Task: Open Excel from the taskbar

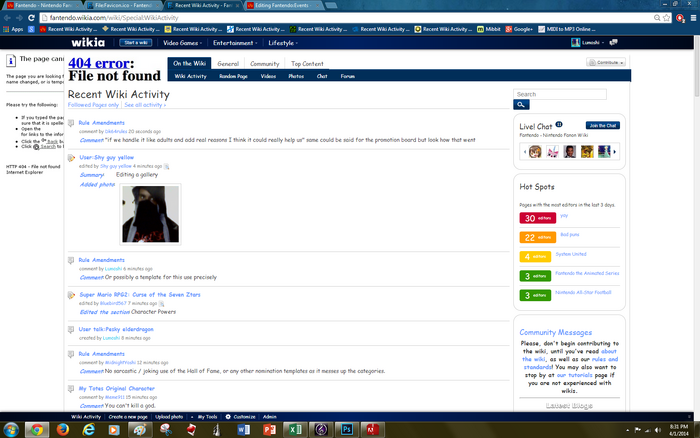Action: click(x=295, y=430)
